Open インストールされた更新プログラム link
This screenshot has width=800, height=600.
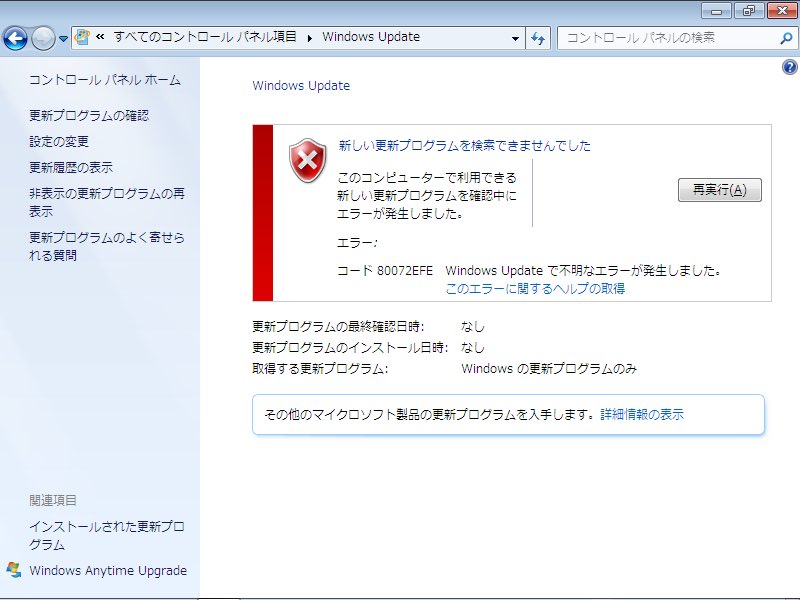click(107, 535)
